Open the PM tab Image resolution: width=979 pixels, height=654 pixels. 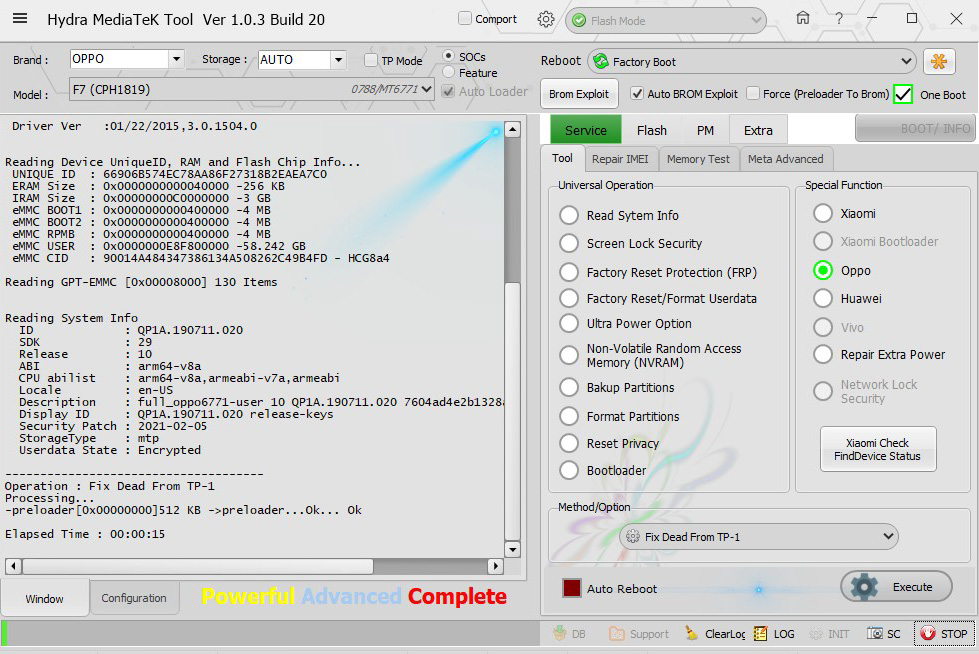pyautogui.click(x=705, y=130)
